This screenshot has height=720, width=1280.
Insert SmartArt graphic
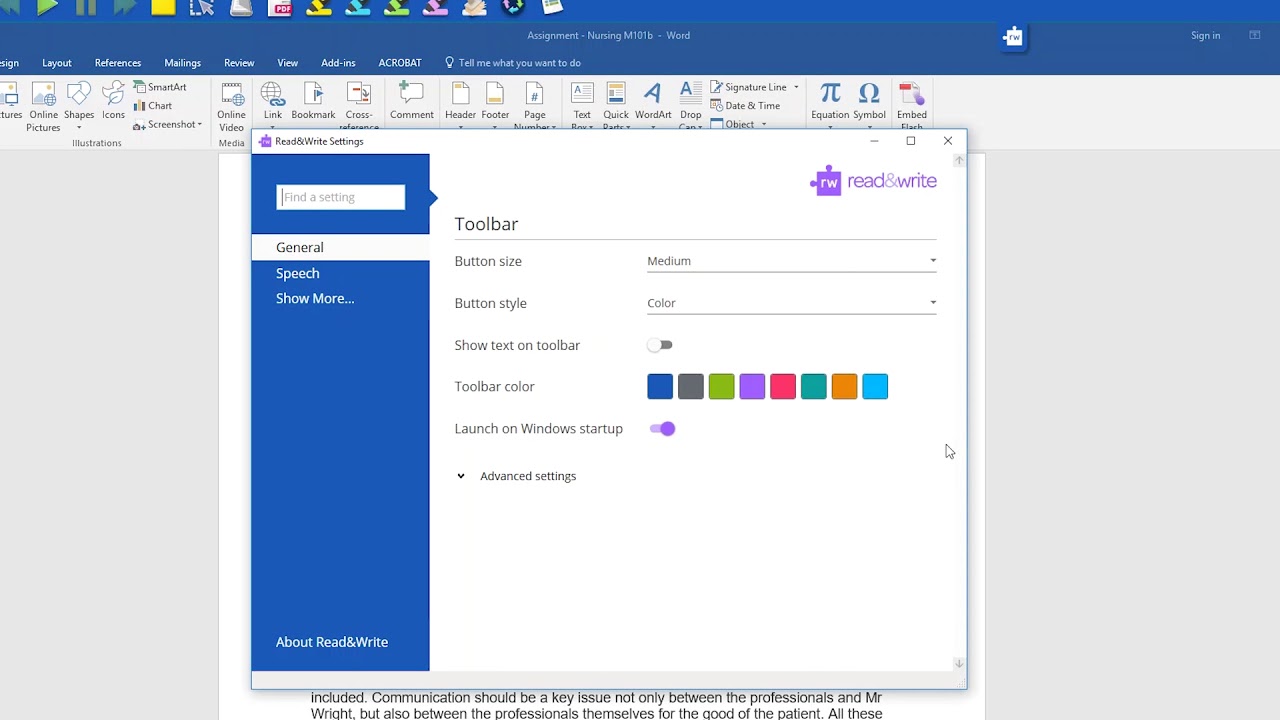tap(160, 87)
